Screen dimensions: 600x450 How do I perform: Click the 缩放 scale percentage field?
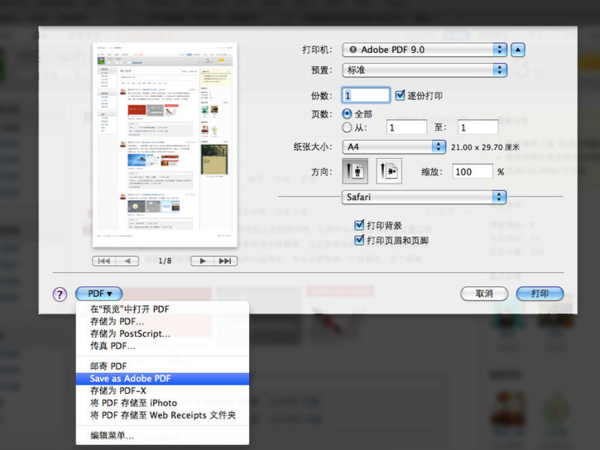(472, 171)
